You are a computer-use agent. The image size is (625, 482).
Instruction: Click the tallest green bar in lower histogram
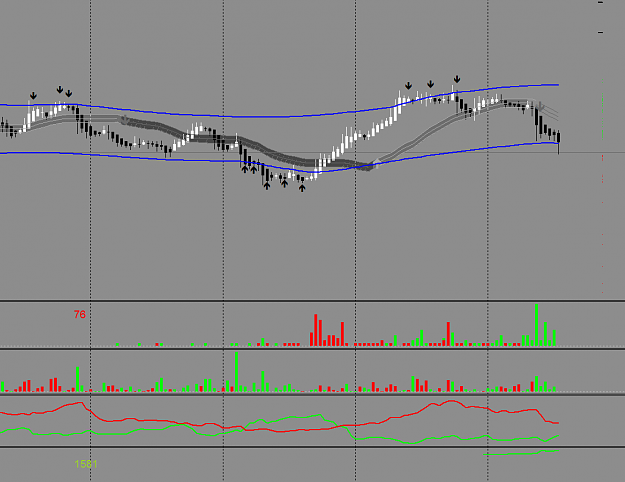pyautogui.click(x=236, y=372)
